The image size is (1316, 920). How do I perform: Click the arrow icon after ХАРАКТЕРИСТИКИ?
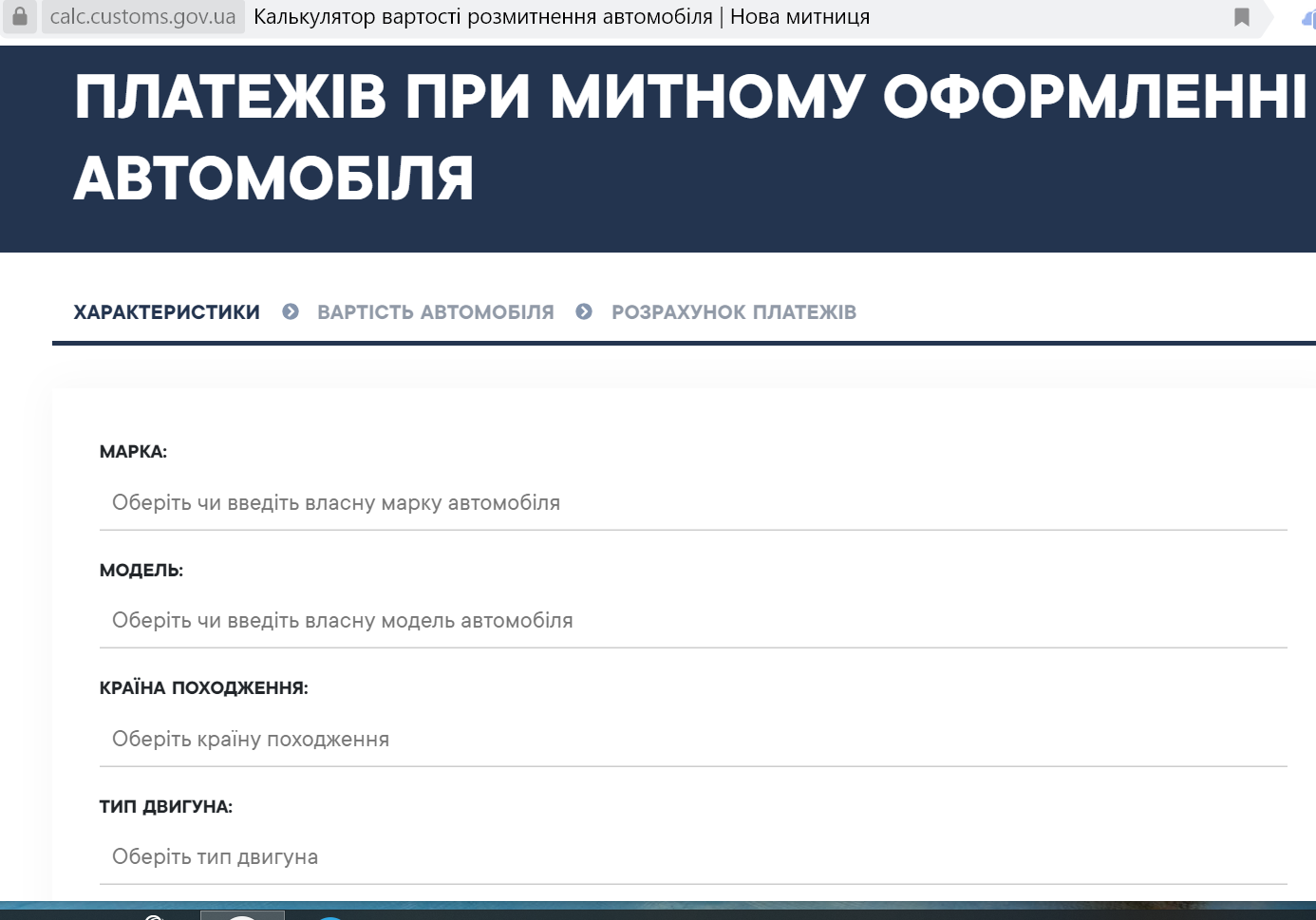[x=291, y=311]
